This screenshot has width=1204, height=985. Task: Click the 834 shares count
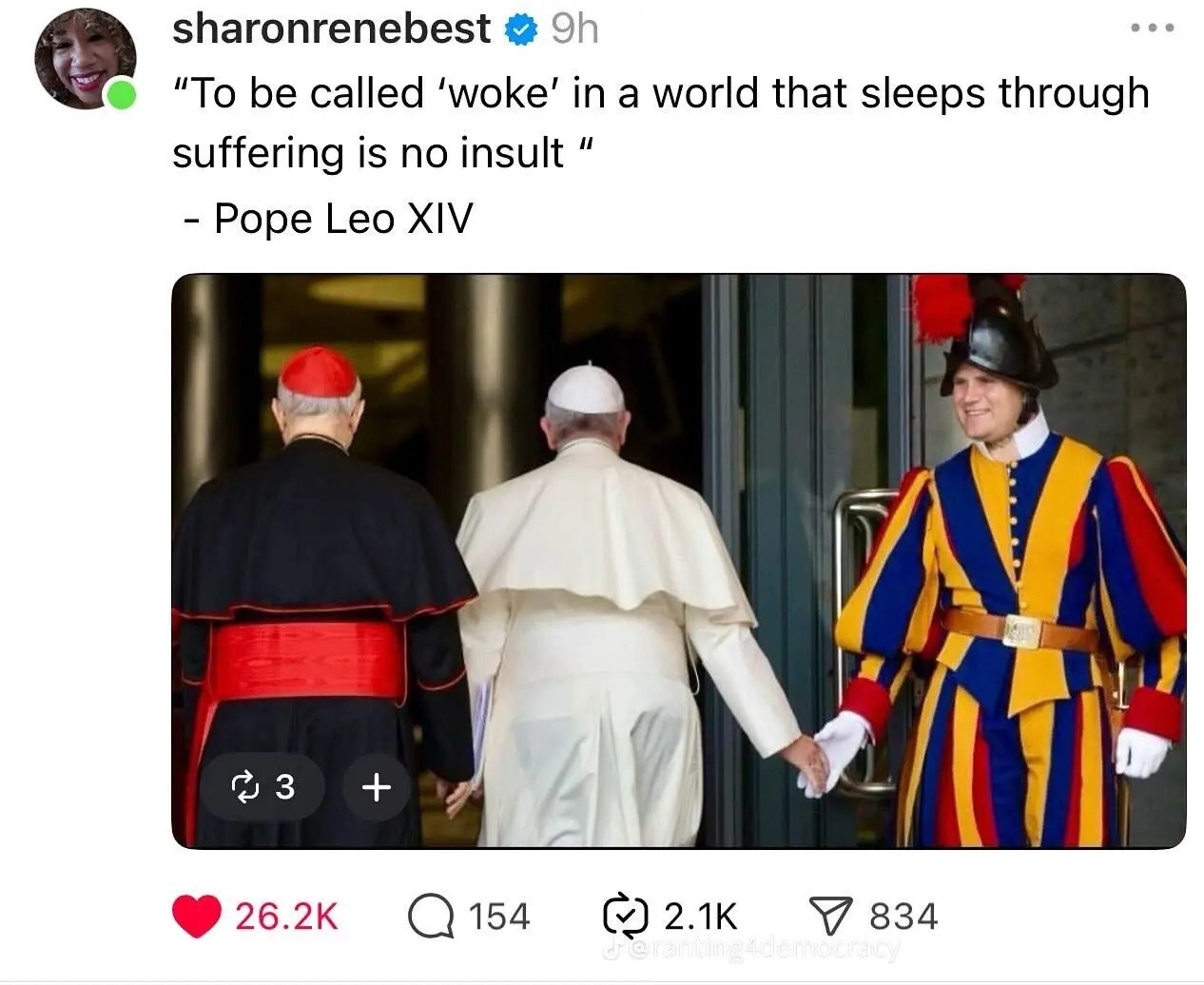[903, 917]
